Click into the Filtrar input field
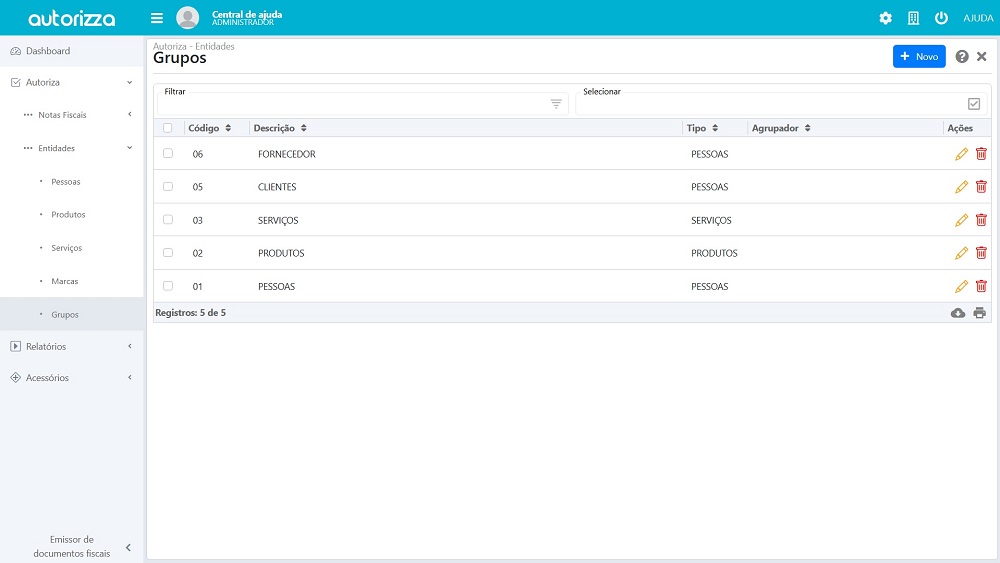The height and width of the screenshot is (563, 1000). coord(350,104)
